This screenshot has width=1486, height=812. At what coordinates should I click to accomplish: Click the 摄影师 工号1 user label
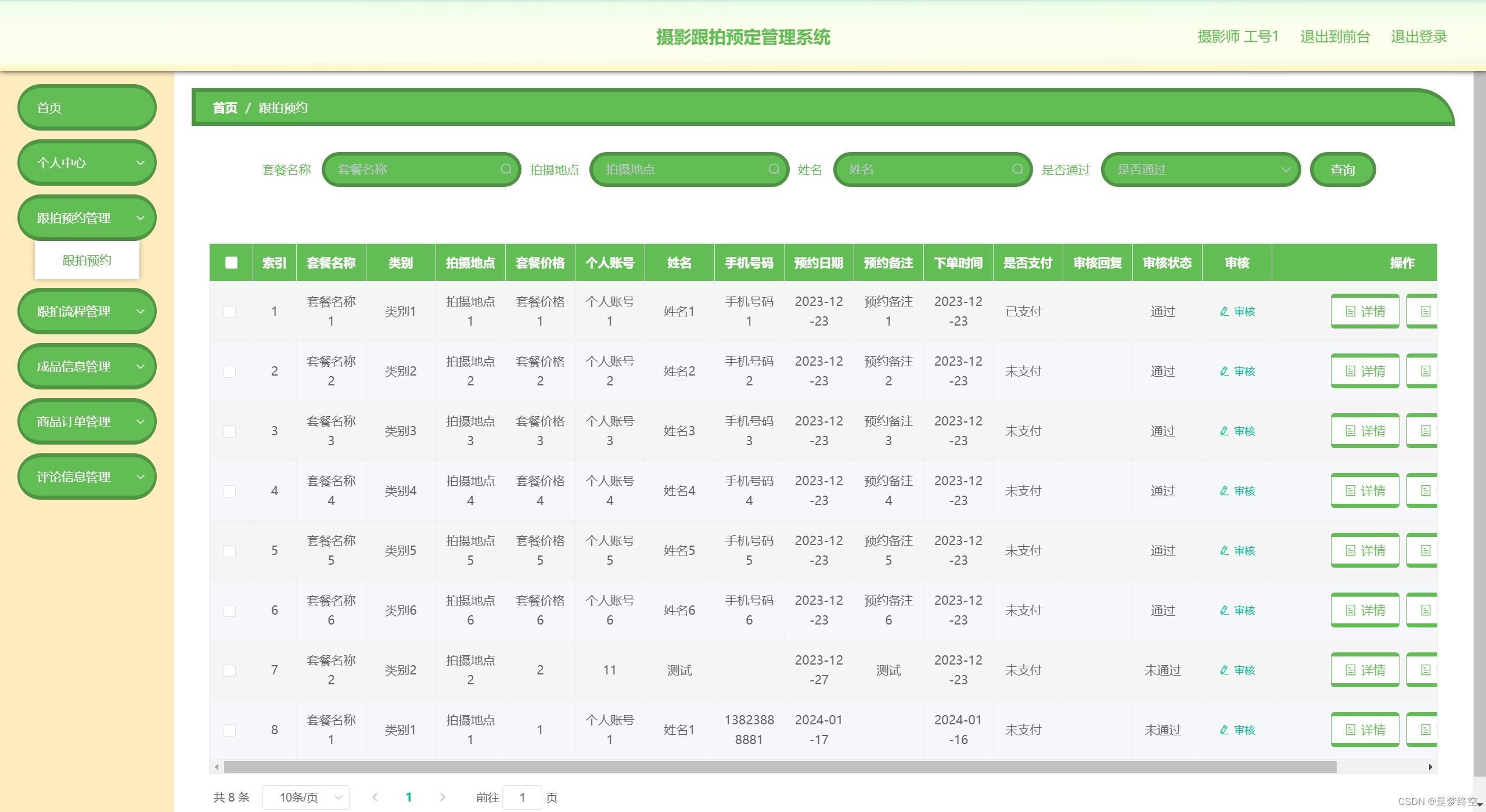(x=1238, y=37)
